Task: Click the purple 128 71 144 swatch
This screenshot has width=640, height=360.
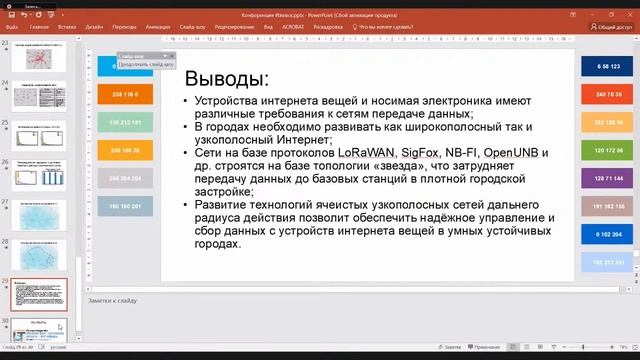Action: click(607, 178)
